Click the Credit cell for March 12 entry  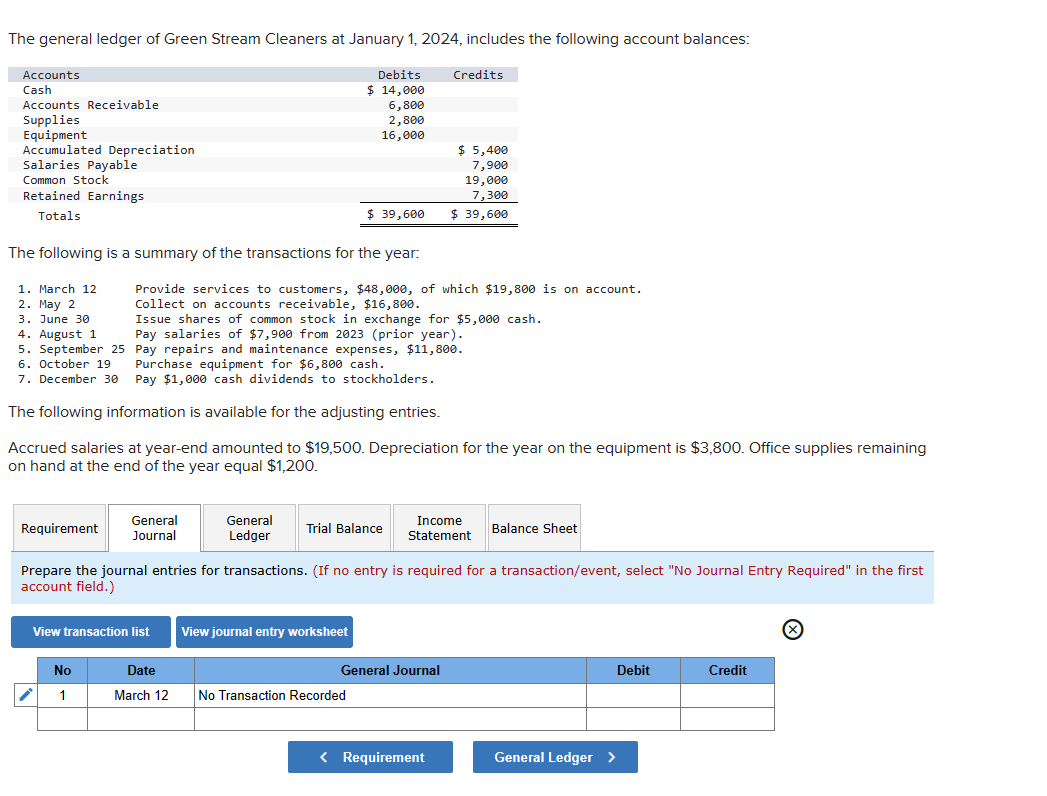pyautogui.click(x=727, y=695)
